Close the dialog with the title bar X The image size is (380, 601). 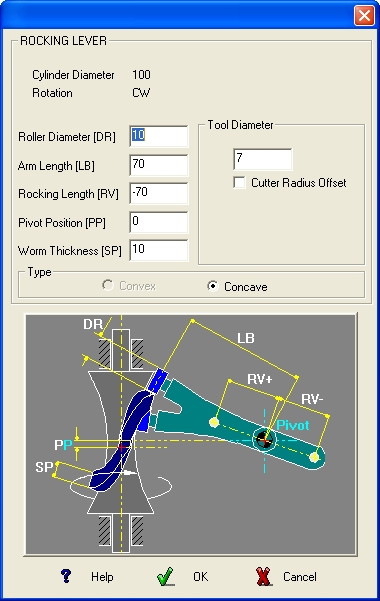364,16
